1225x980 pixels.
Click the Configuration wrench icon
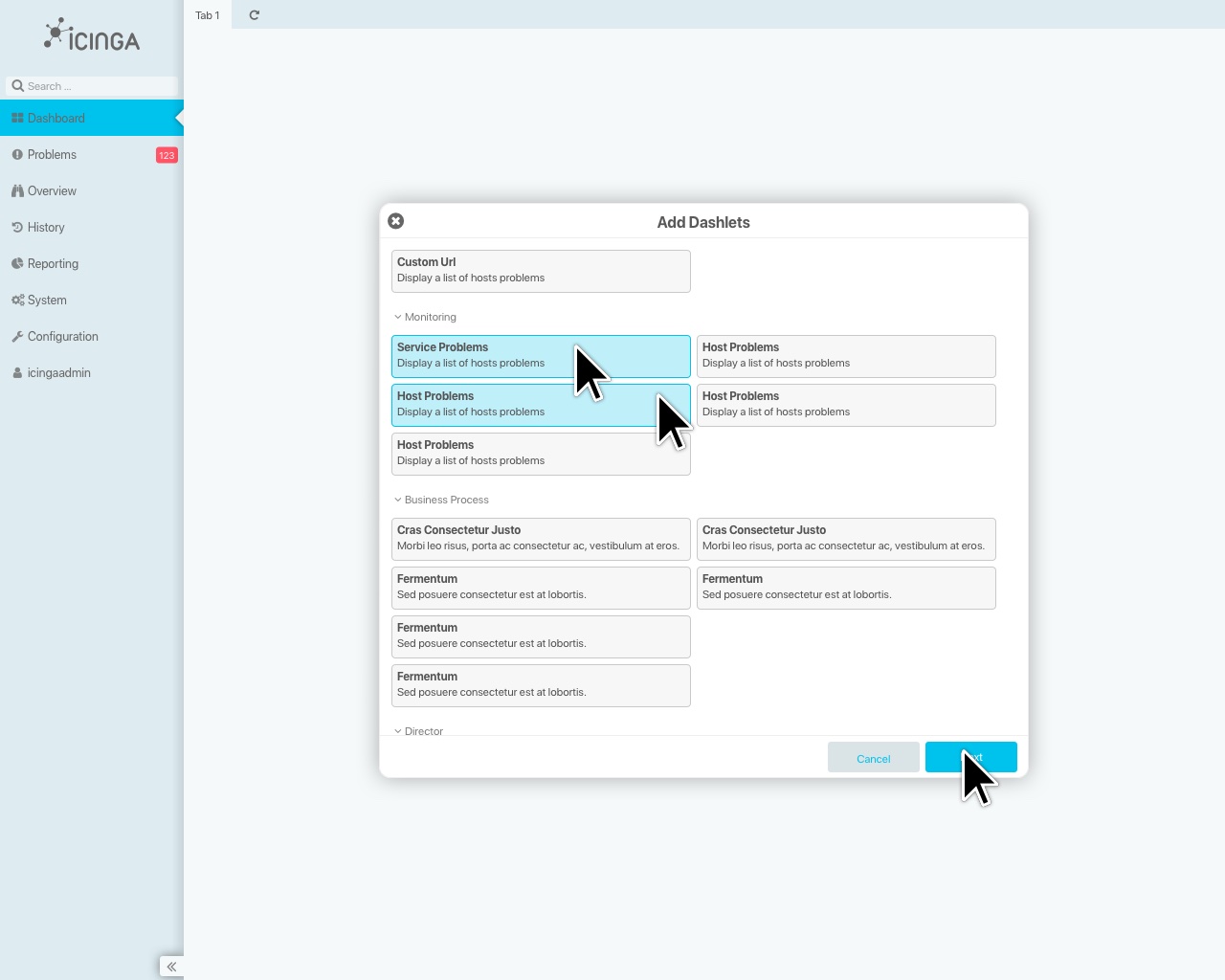[x=19, y=336]
